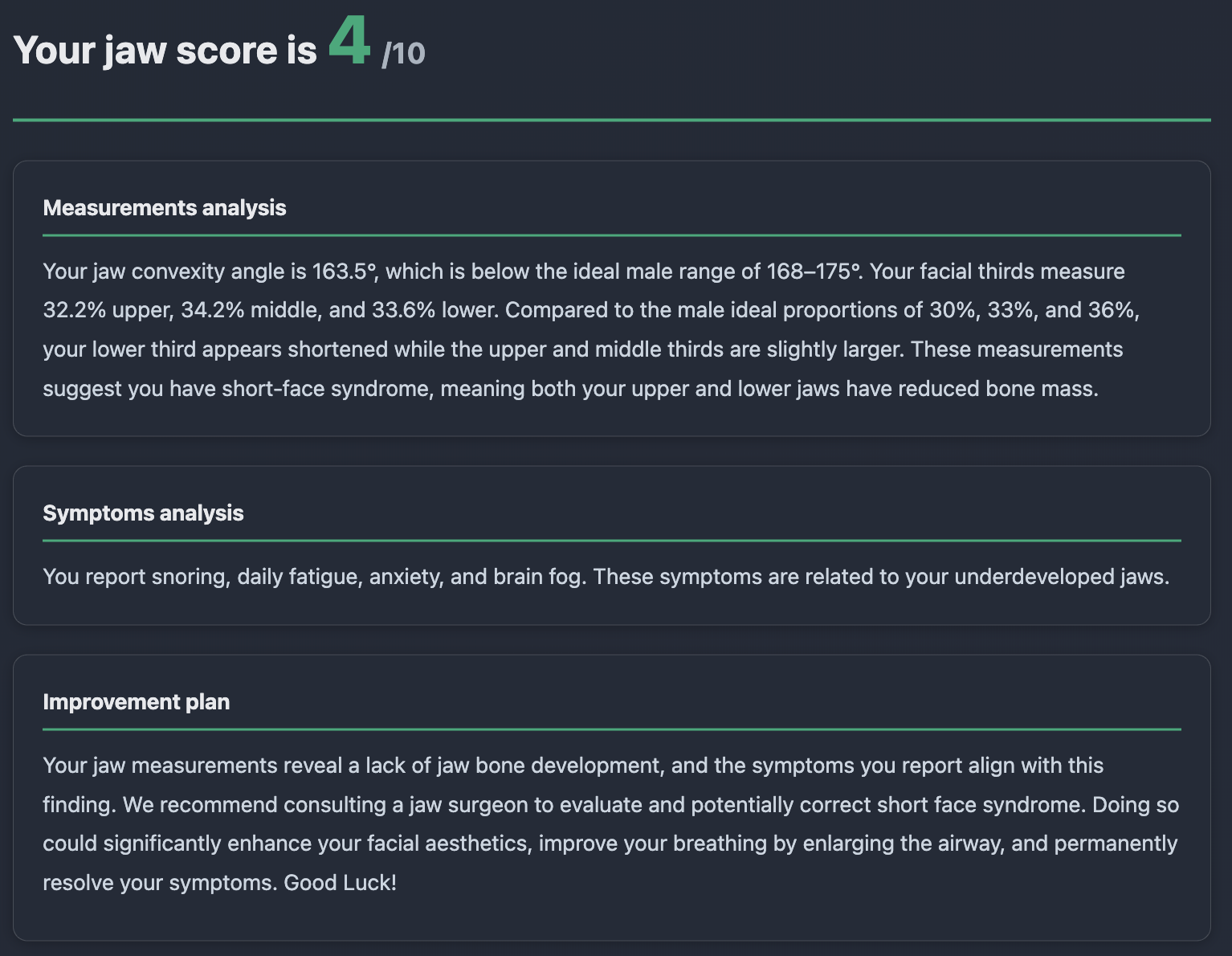Select the "Measurements analysis" heading
Screen dimensions: 1232x956
pos(165,208)
